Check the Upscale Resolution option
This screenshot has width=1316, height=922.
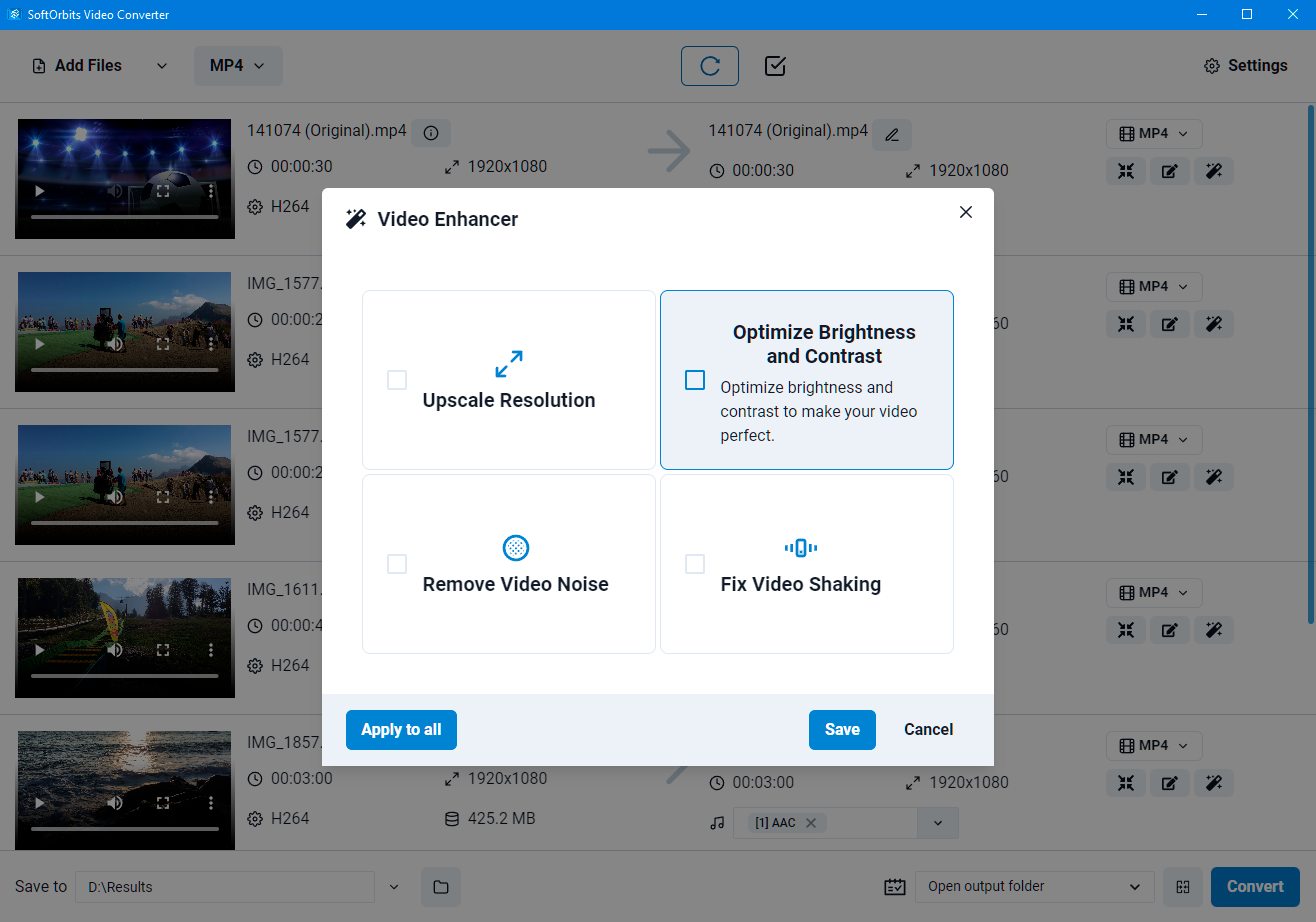tap(397, 380)
